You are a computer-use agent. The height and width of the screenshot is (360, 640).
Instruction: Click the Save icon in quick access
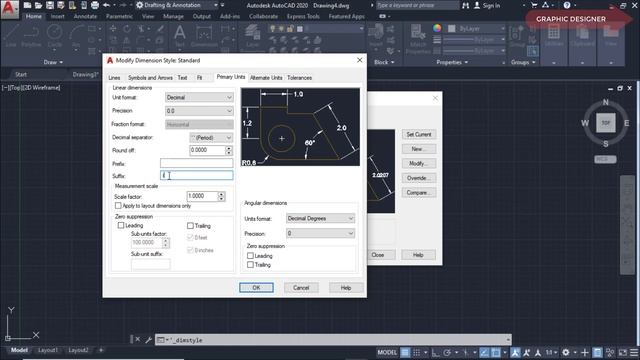pyautogui.click(x=50, y=5)
